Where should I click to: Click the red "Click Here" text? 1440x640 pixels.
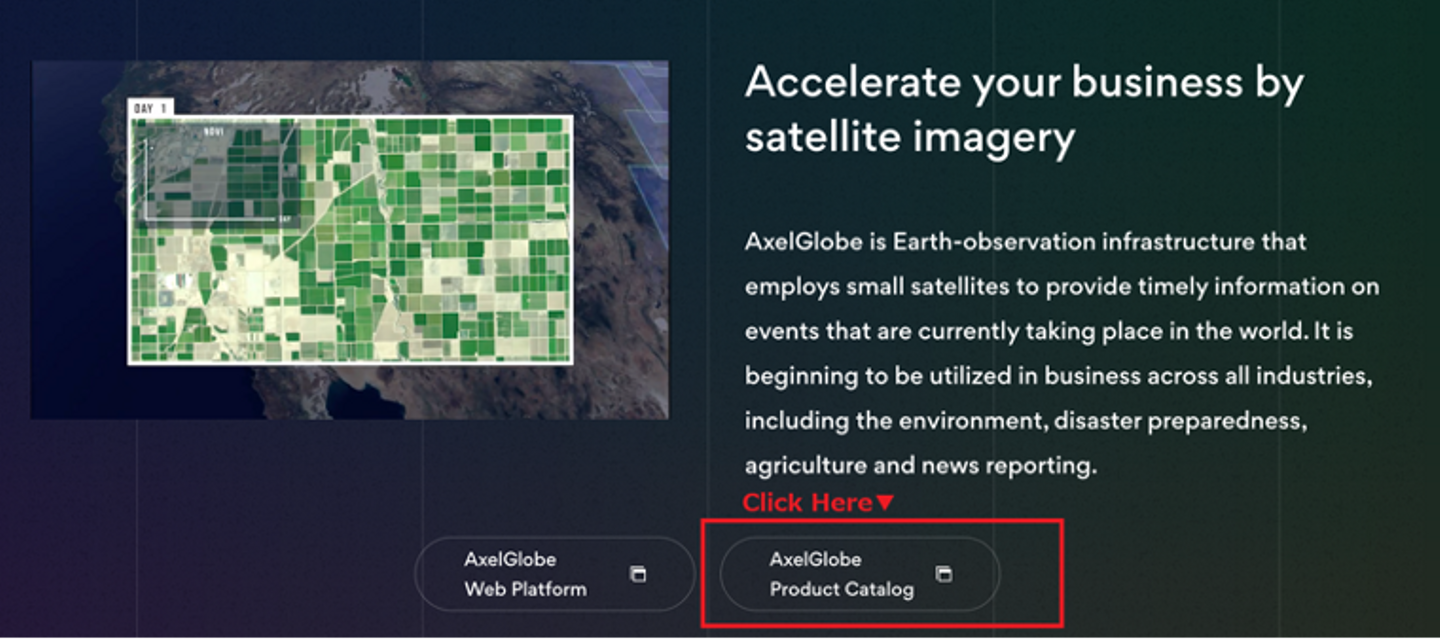808,503
